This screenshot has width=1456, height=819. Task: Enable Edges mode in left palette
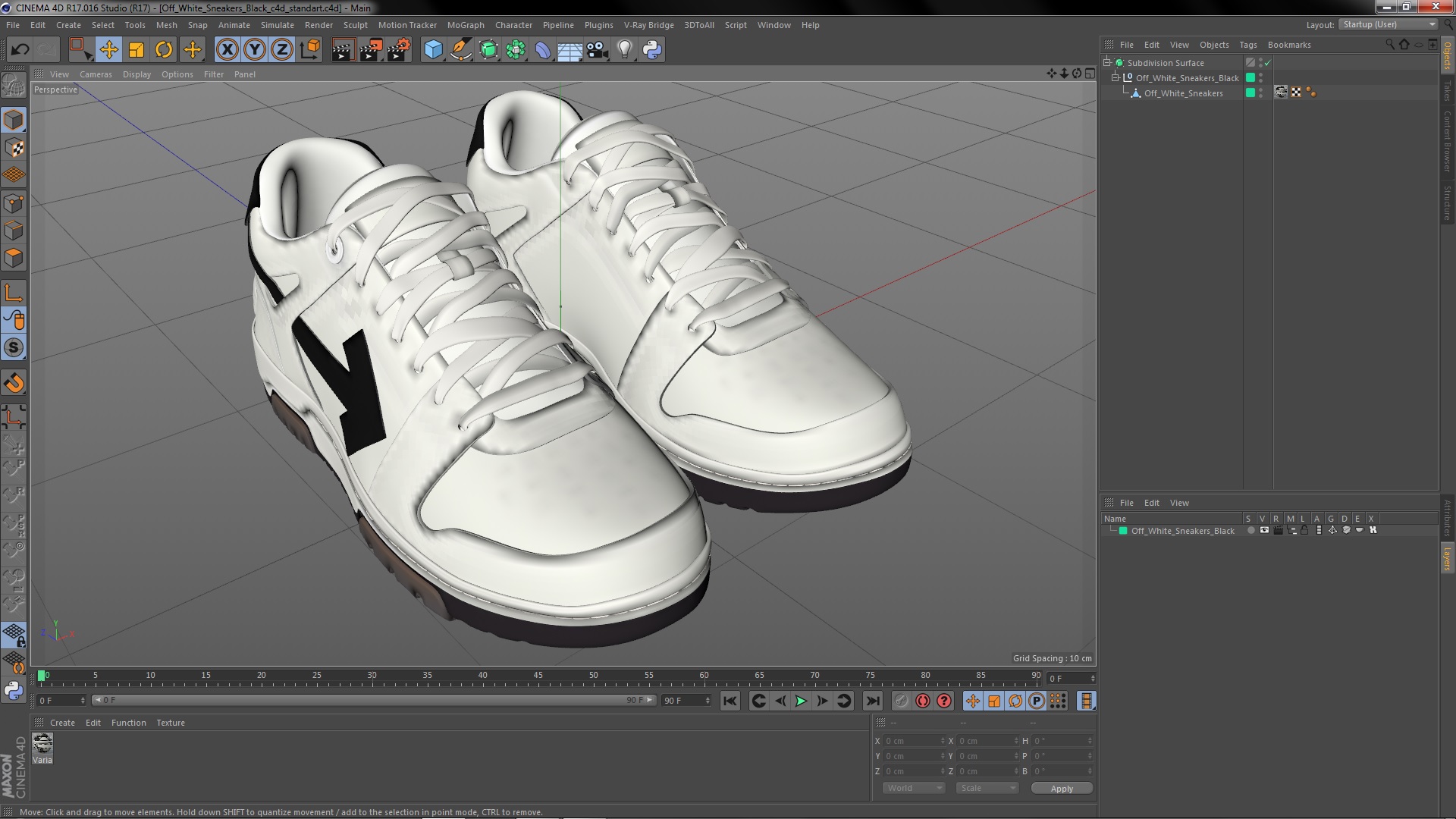pyautogui.click(x=14, y=231)
